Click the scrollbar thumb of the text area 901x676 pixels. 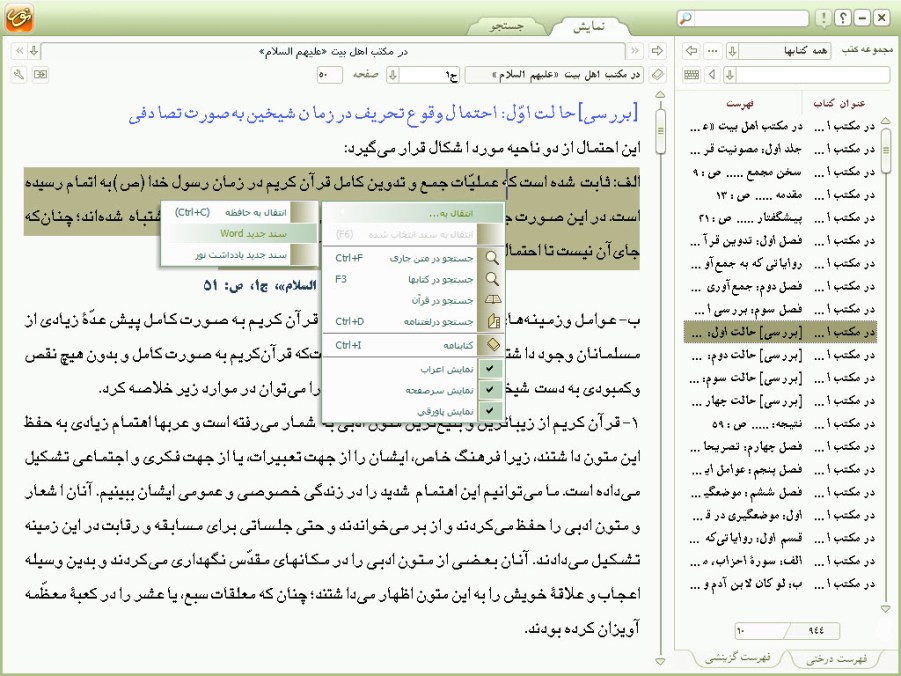tap(660, 131)
